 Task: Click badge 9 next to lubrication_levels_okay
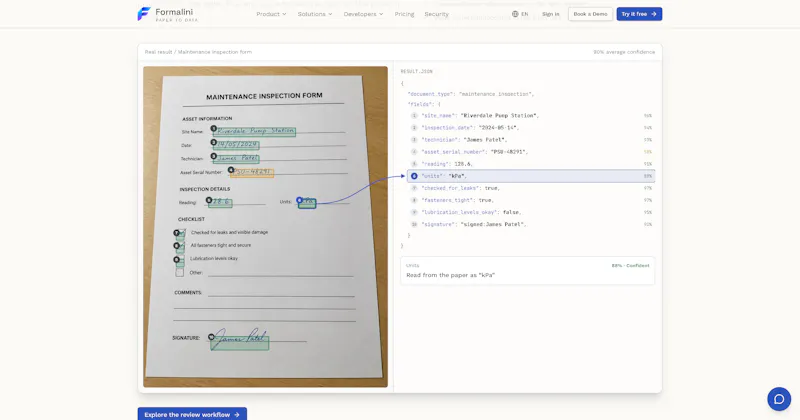tap(414, 212)
